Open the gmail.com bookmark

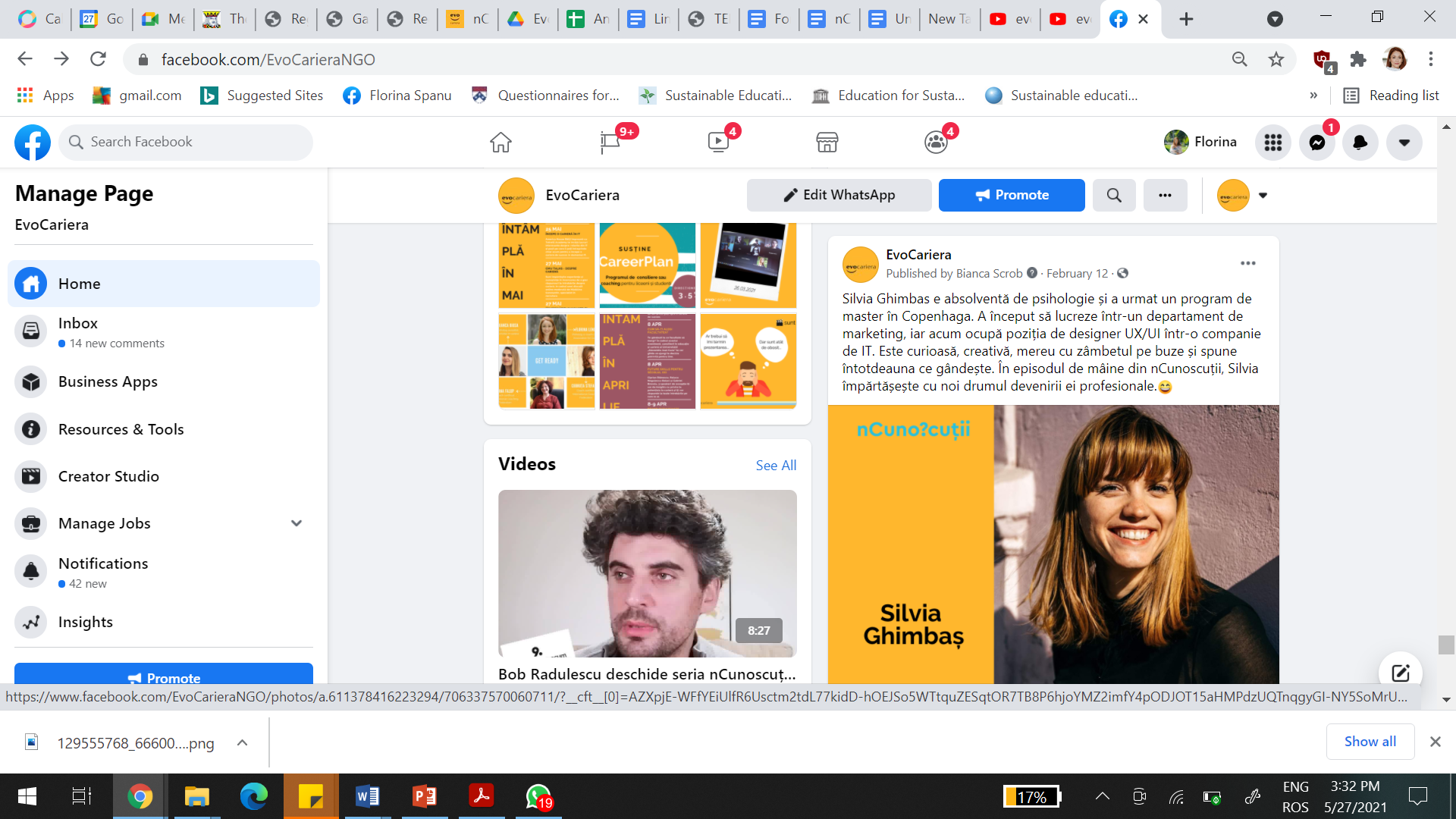[x=137, y=95]
